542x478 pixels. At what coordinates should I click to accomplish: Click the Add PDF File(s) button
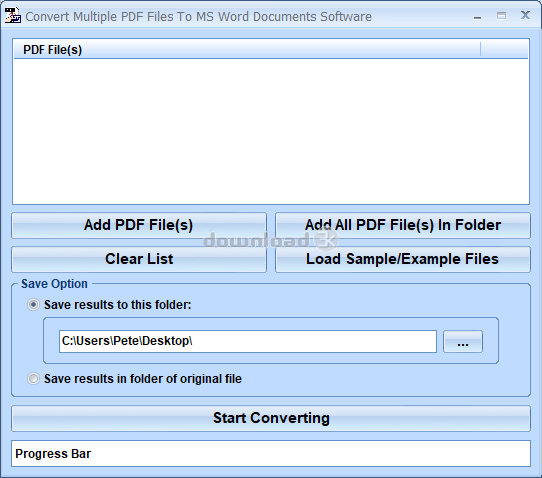pos(139,225)
